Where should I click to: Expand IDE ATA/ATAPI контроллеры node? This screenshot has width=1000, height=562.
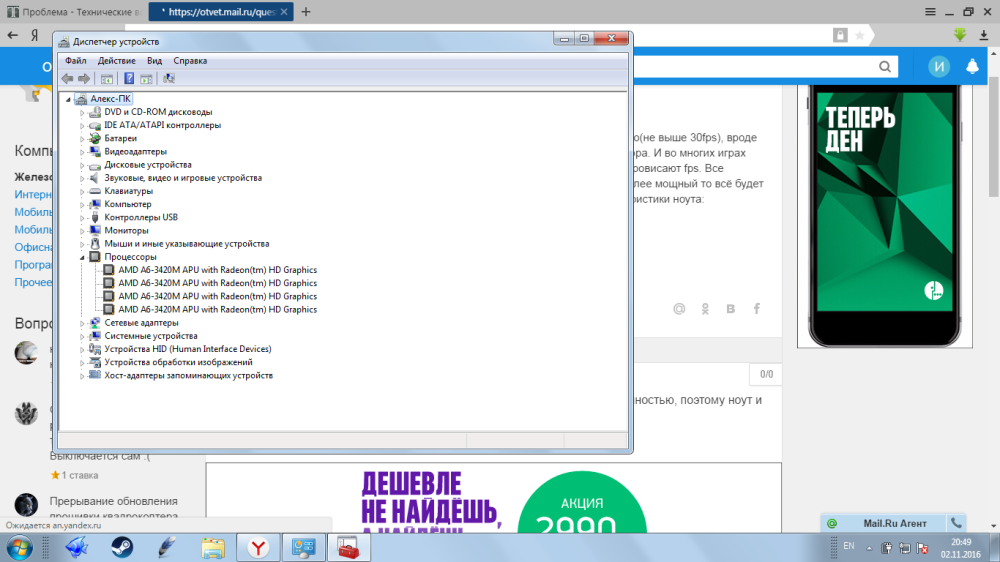[82, 125]
